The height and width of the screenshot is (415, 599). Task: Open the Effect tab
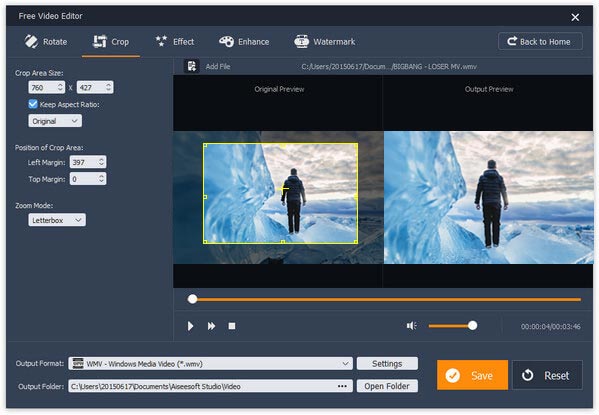pos(175,42)
